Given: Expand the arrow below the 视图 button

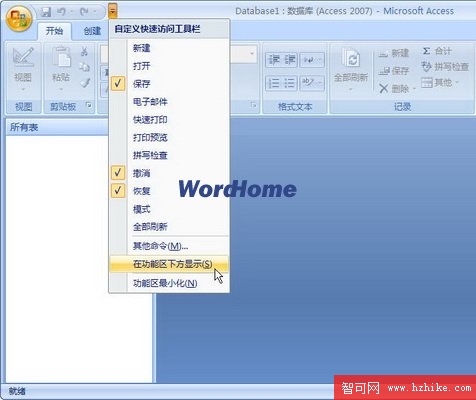Looking at the screenshot, I should [x=23, y=89].
